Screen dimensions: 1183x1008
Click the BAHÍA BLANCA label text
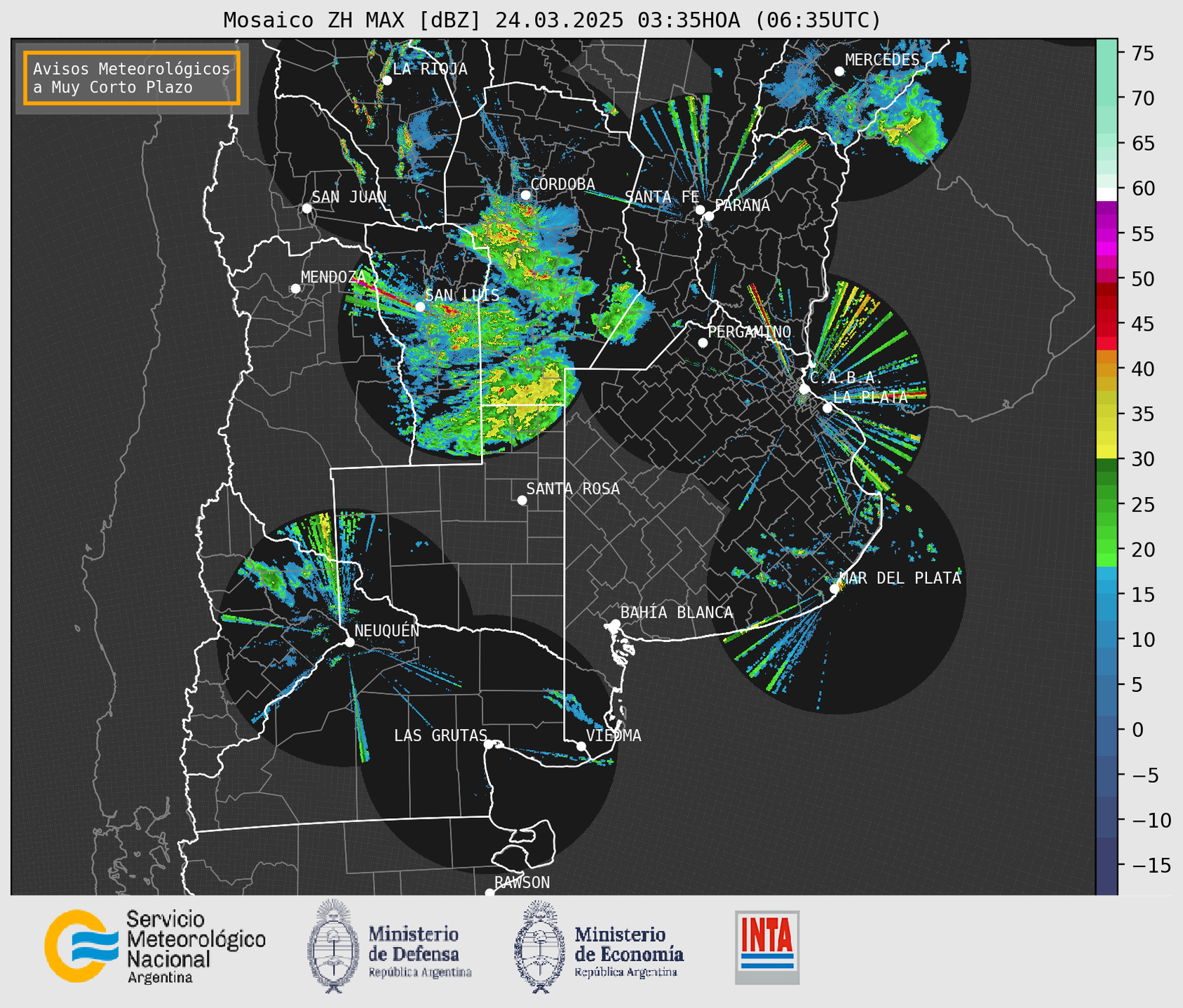point(677,613)
